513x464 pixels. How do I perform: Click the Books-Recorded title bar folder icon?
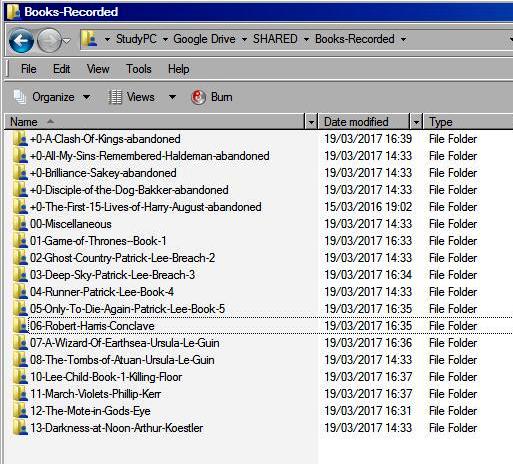click(x=13, y=12)
